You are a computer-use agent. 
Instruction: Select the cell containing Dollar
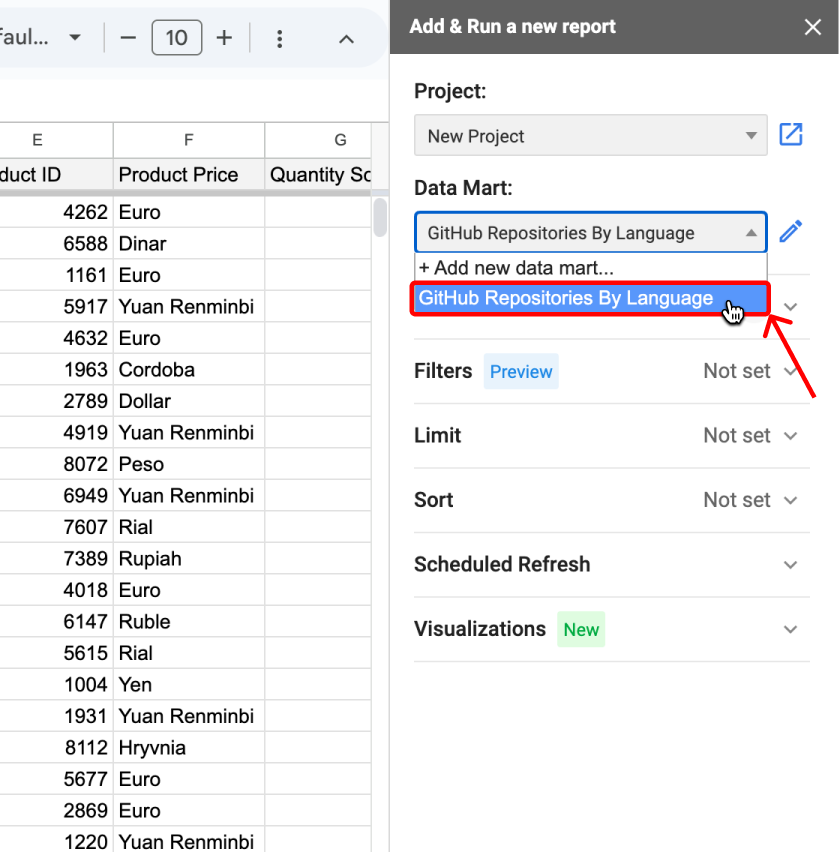coord(189,402)
